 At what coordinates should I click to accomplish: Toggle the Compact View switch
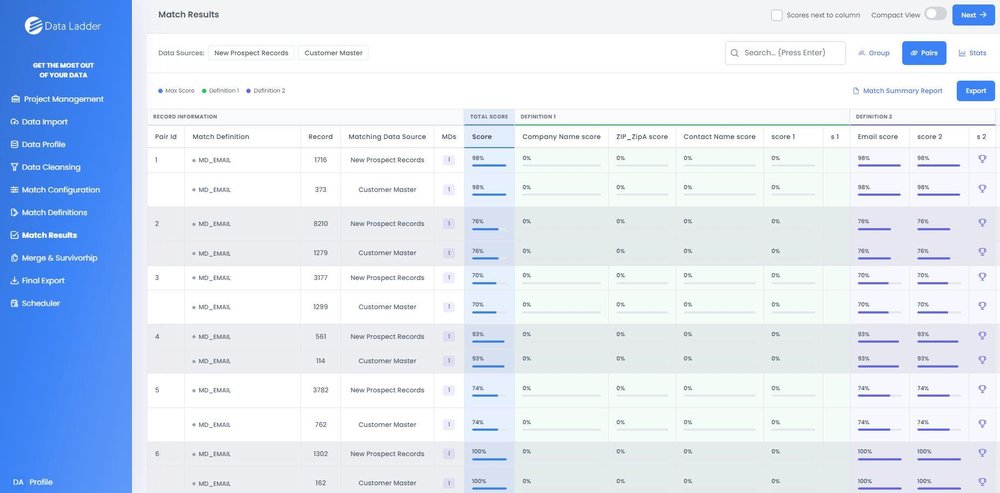pos(935,14)
